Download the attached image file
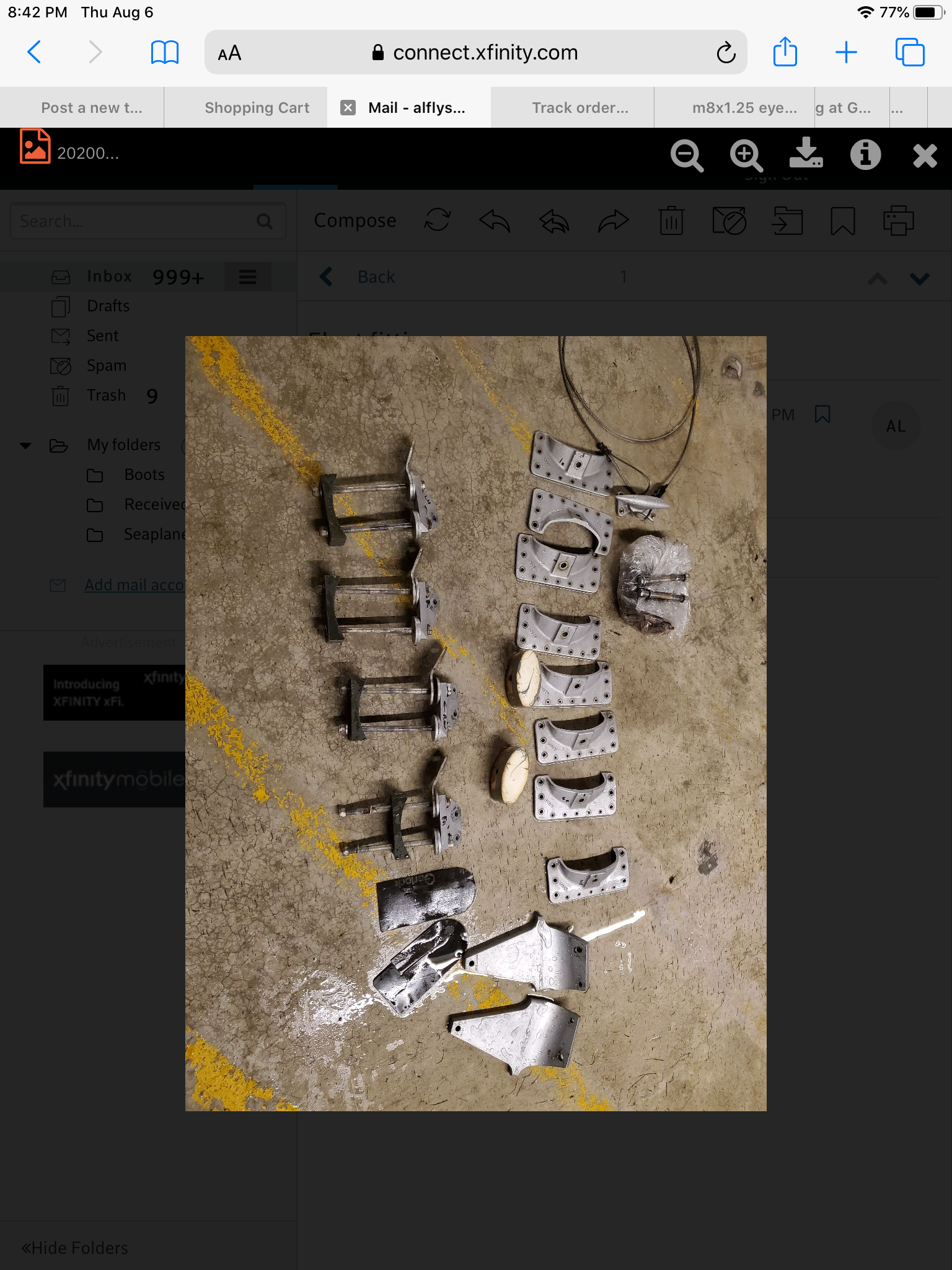 [x=806, y=154]
